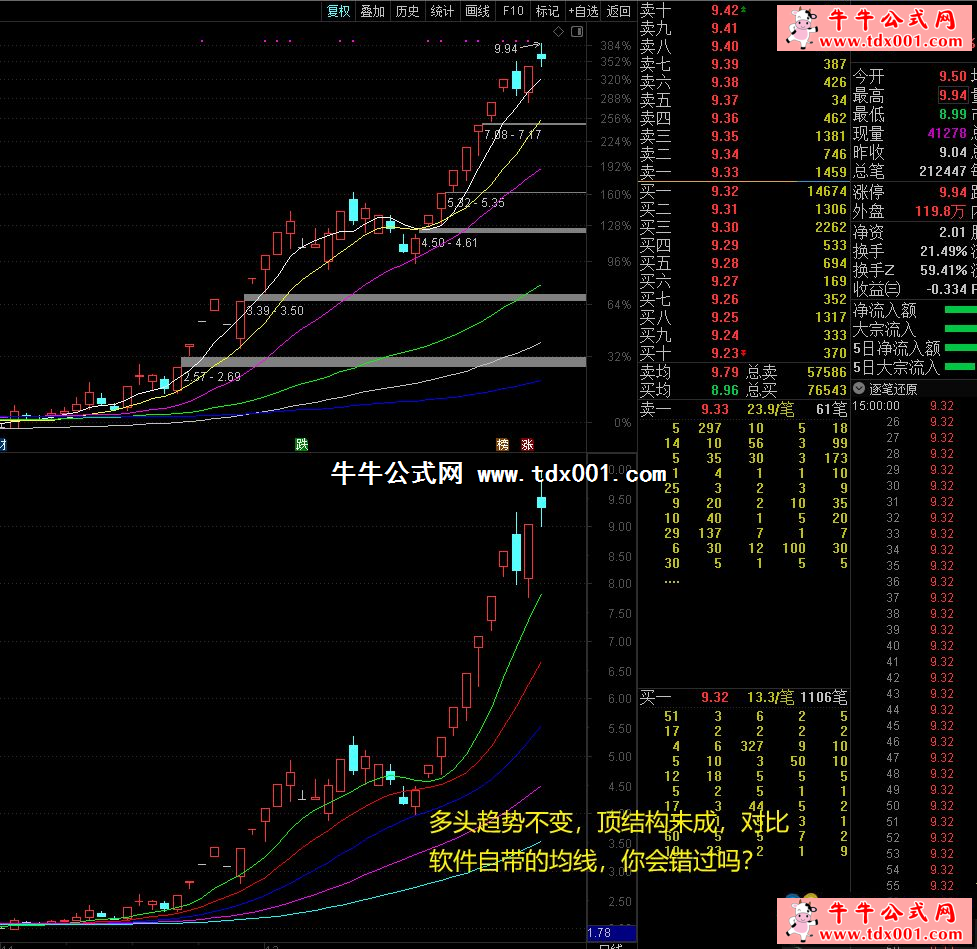Open the 叠加 overlay tool
The width and height of the screenshot is (977, 949).
[x=373, y=11]
